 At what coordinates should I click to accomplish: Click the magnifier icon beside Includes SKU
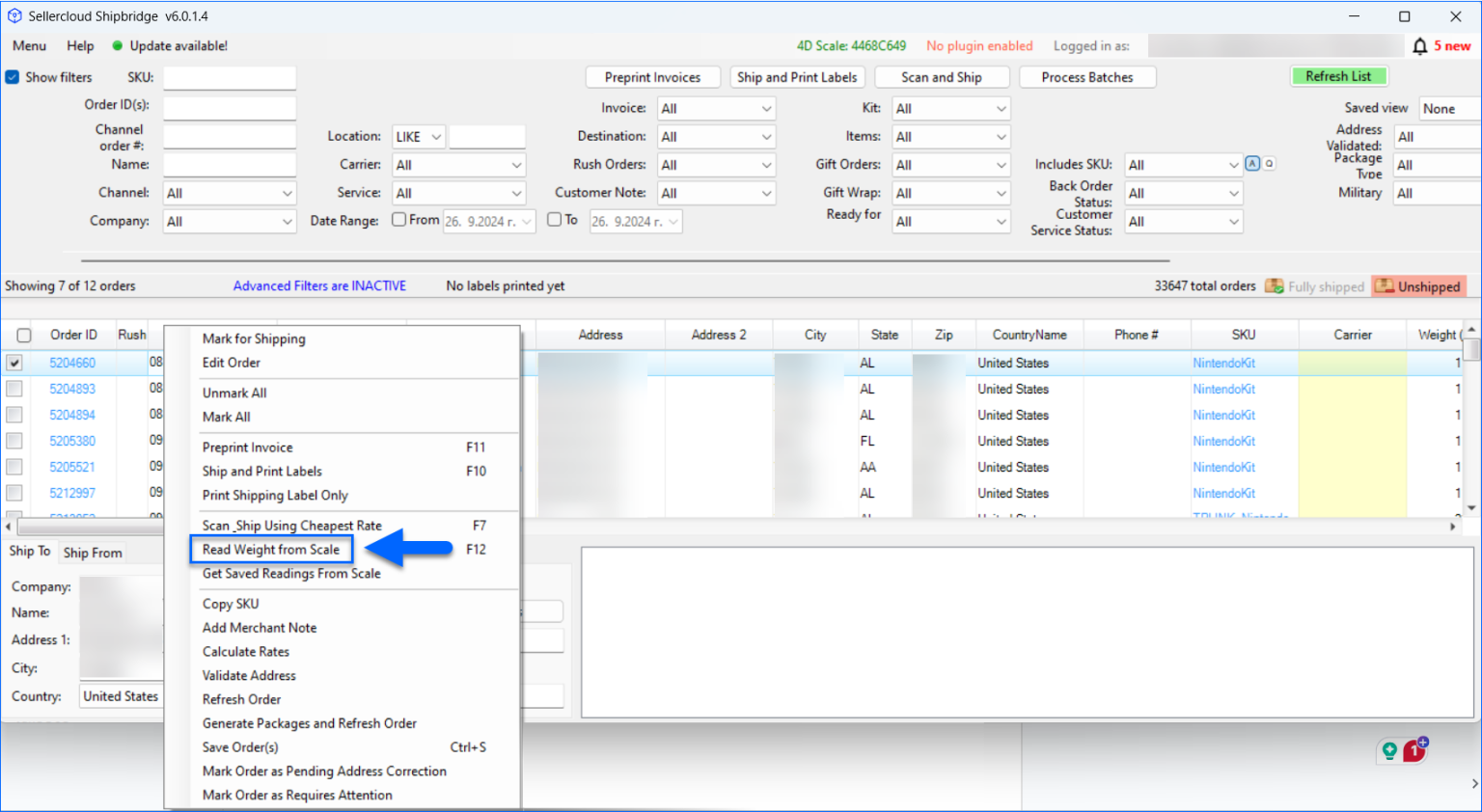click(1268, 164)
